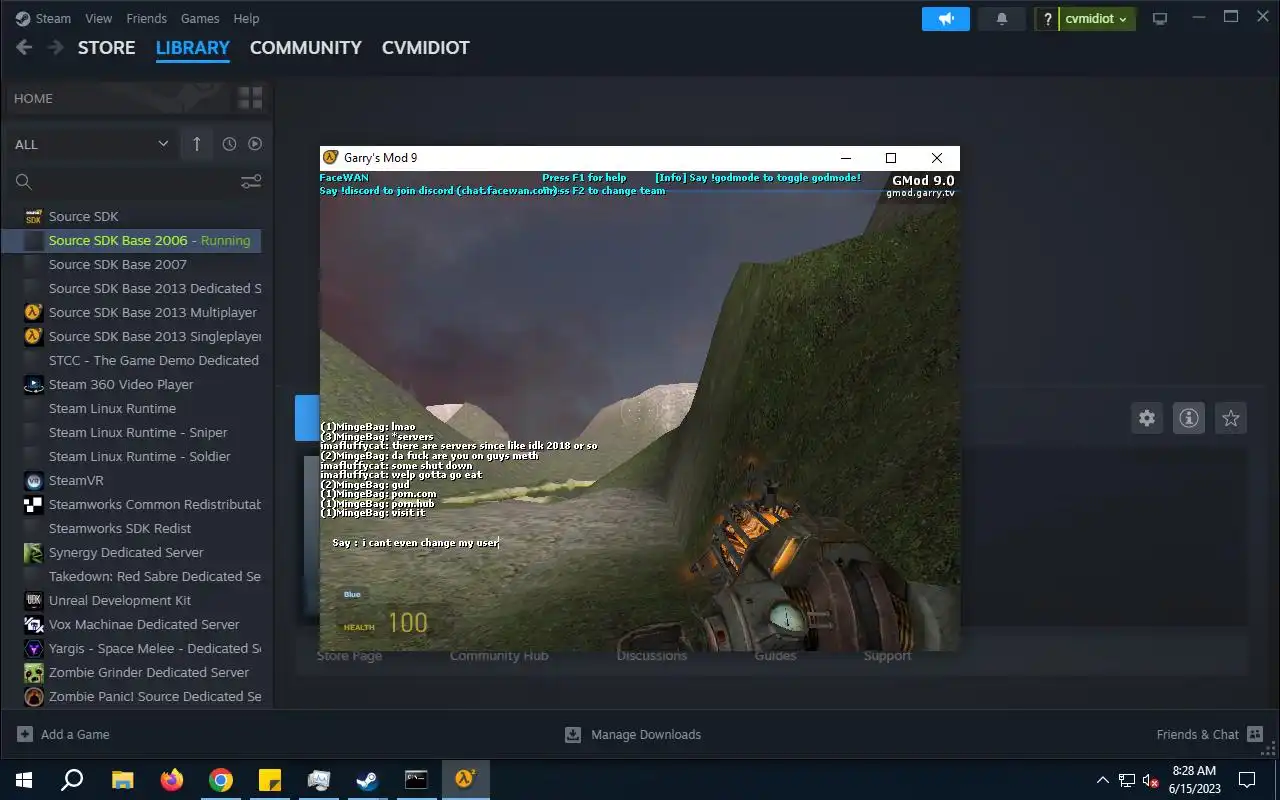Screen dimensions: 1280x800
Task: Open Windows notification center
Action: click(x=1247, y=780)
